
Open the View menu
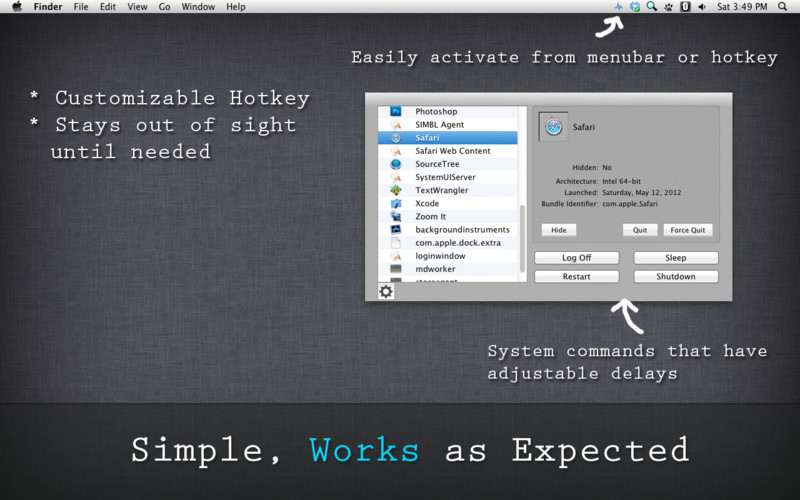[x=137, y=7]
